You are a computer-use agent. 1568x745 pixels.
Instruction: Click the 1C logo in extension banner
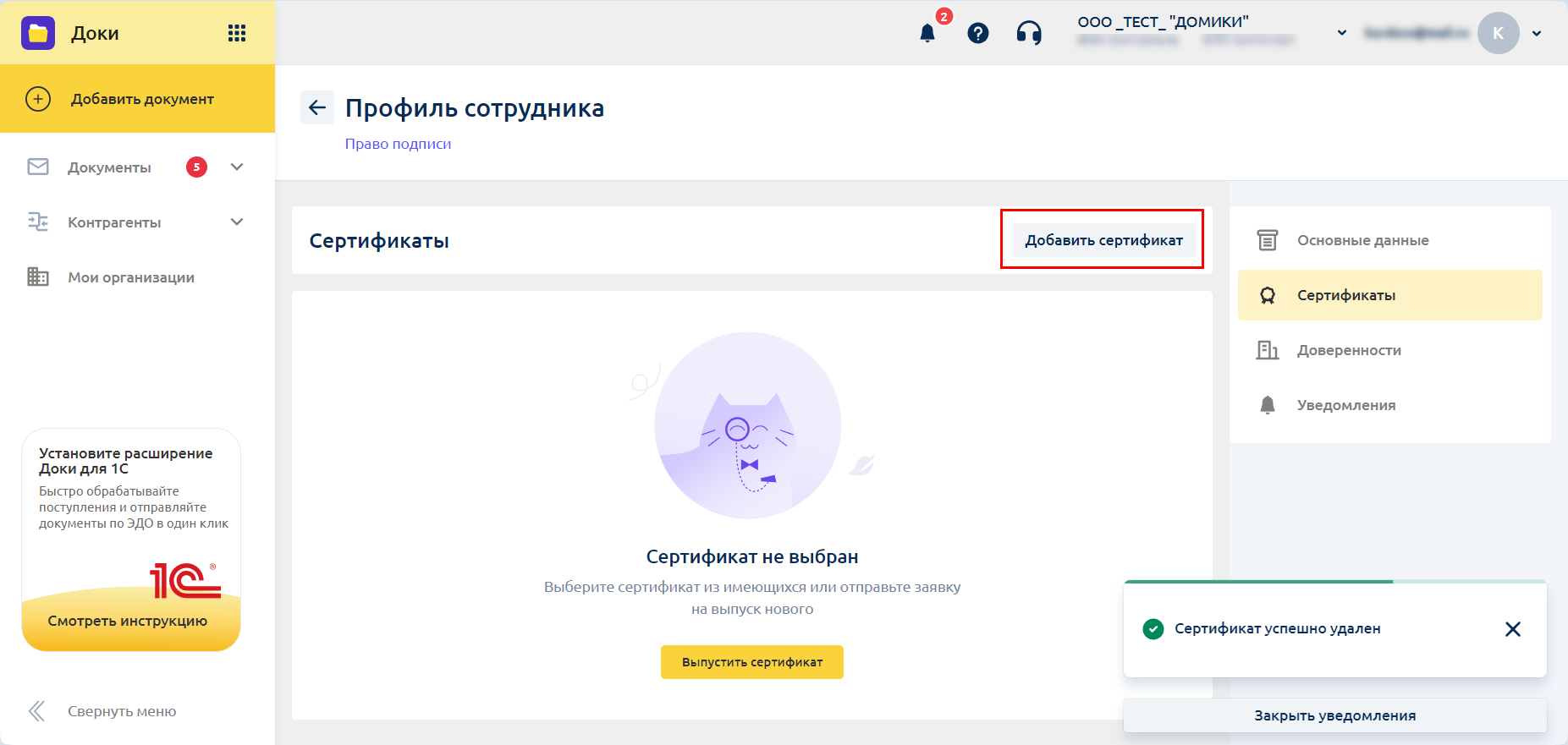pyautogui.click(x=185, y=581)
